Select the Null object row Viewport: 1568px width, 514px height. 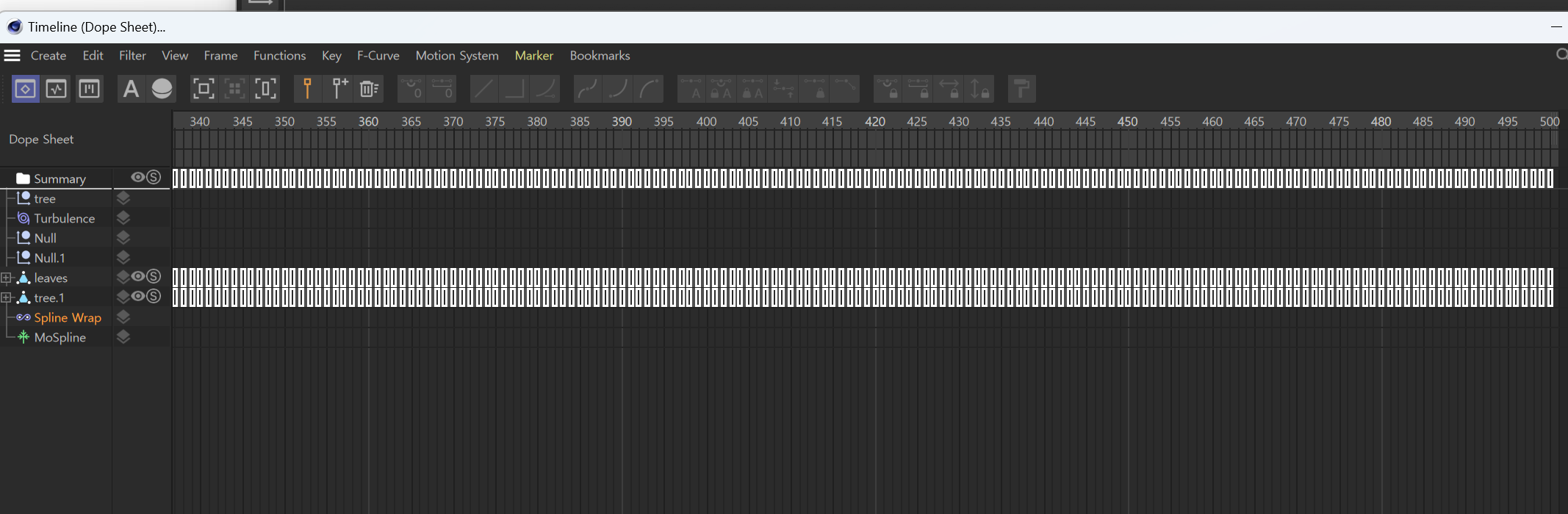click(56, 238)
